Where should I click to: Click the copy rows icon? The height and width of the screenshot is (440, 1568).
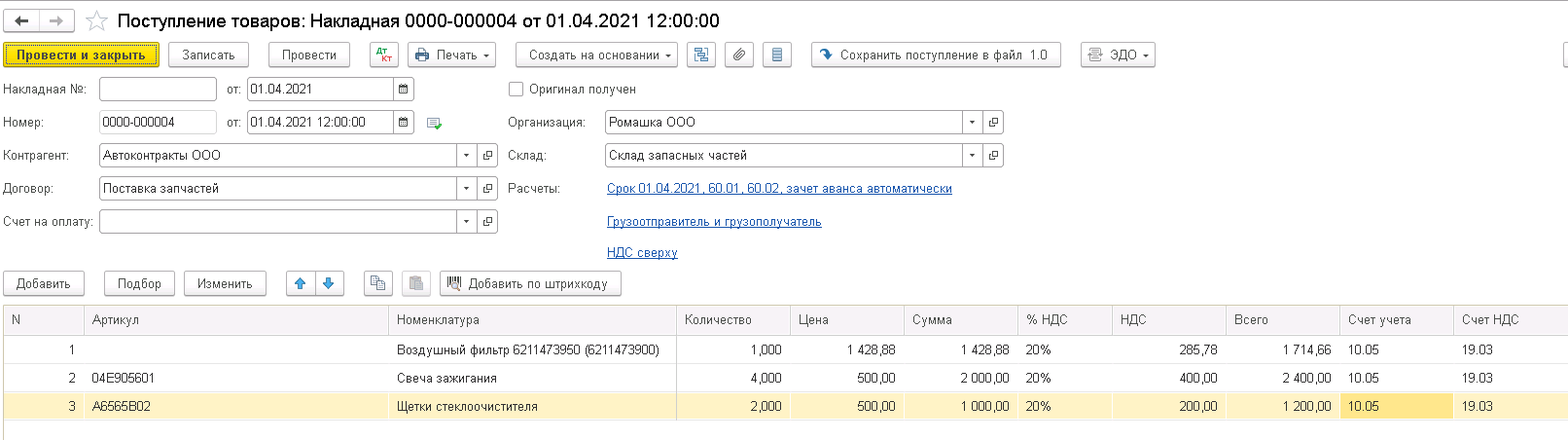pyautogui.click(x=377, y=283)
